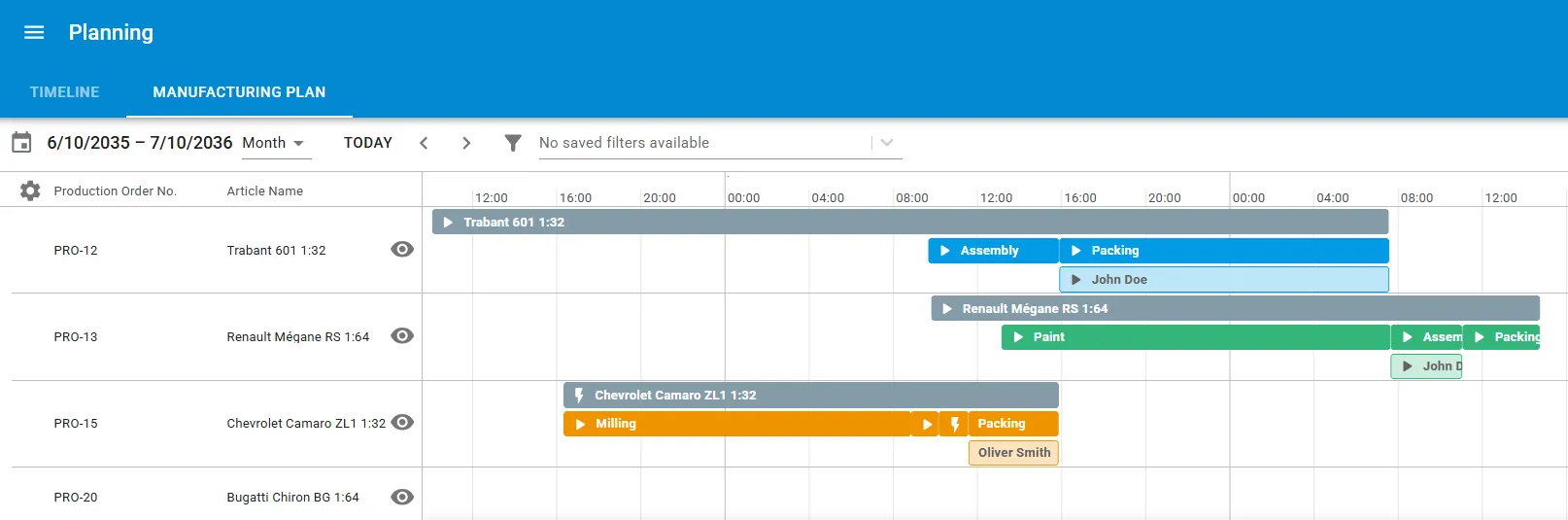
Task: Switch to the Timeline tab
Action: pyautogui.click(x=64, y=92)
